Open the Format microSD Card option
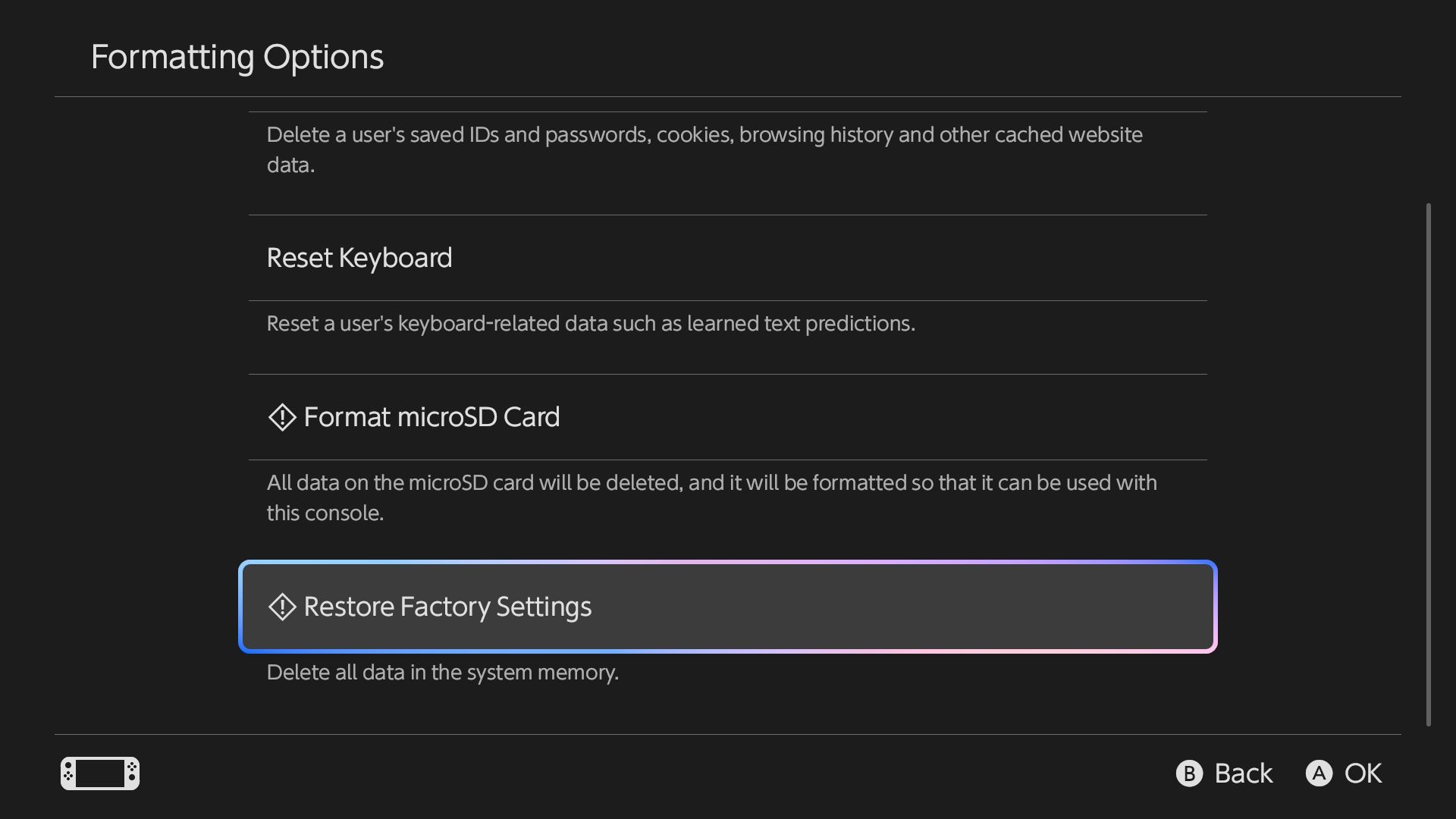1456x819 pixels. tap(431, 417)
